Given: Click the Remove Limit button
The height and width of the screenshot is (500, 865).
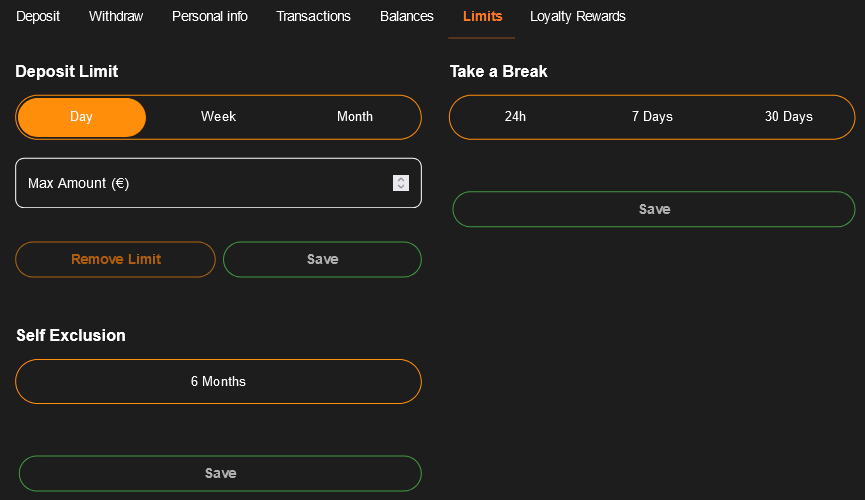Looking at the screenshot, I should (115, 259).
